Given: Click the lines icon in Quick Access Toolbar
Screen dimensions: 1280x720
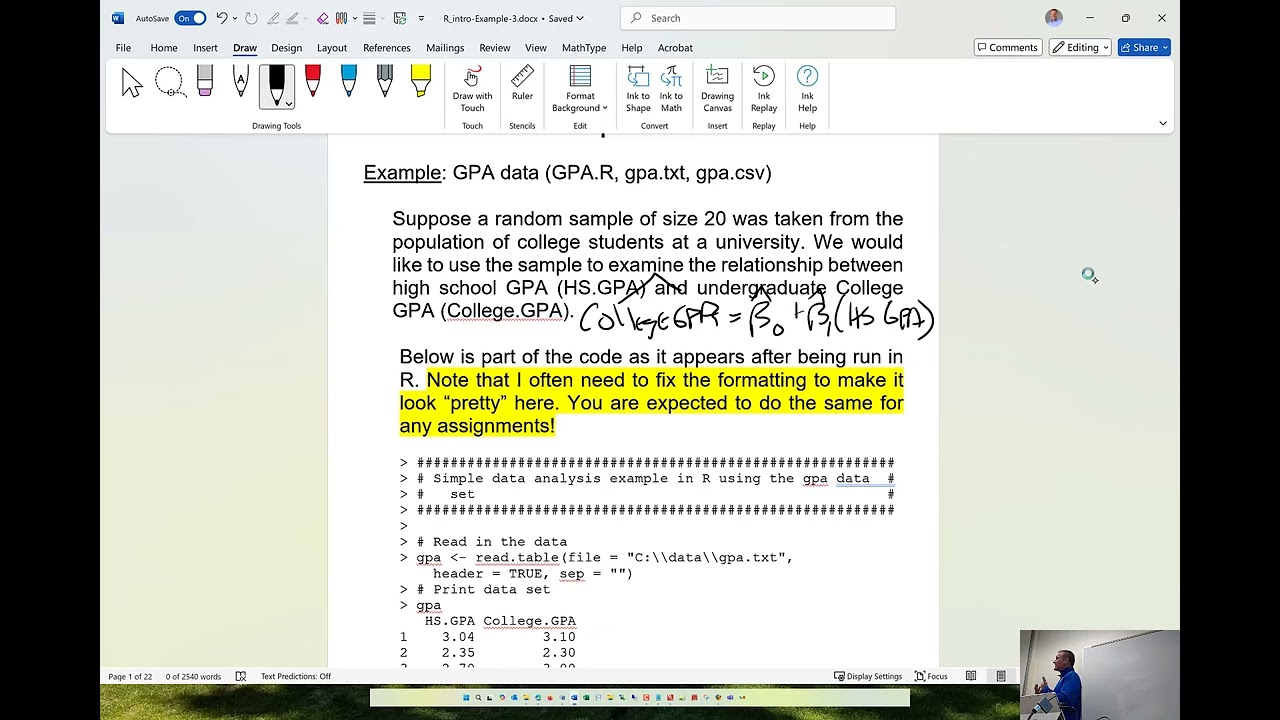Looking at the screenshot, I should click(x=369, y=18).
